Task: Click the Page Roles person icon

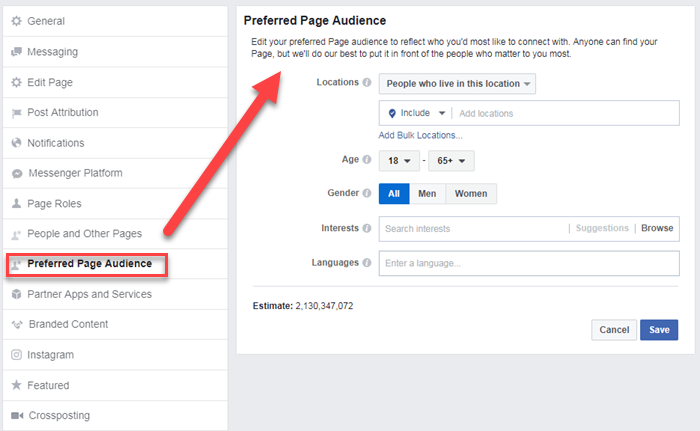Action: coord(17,204)
